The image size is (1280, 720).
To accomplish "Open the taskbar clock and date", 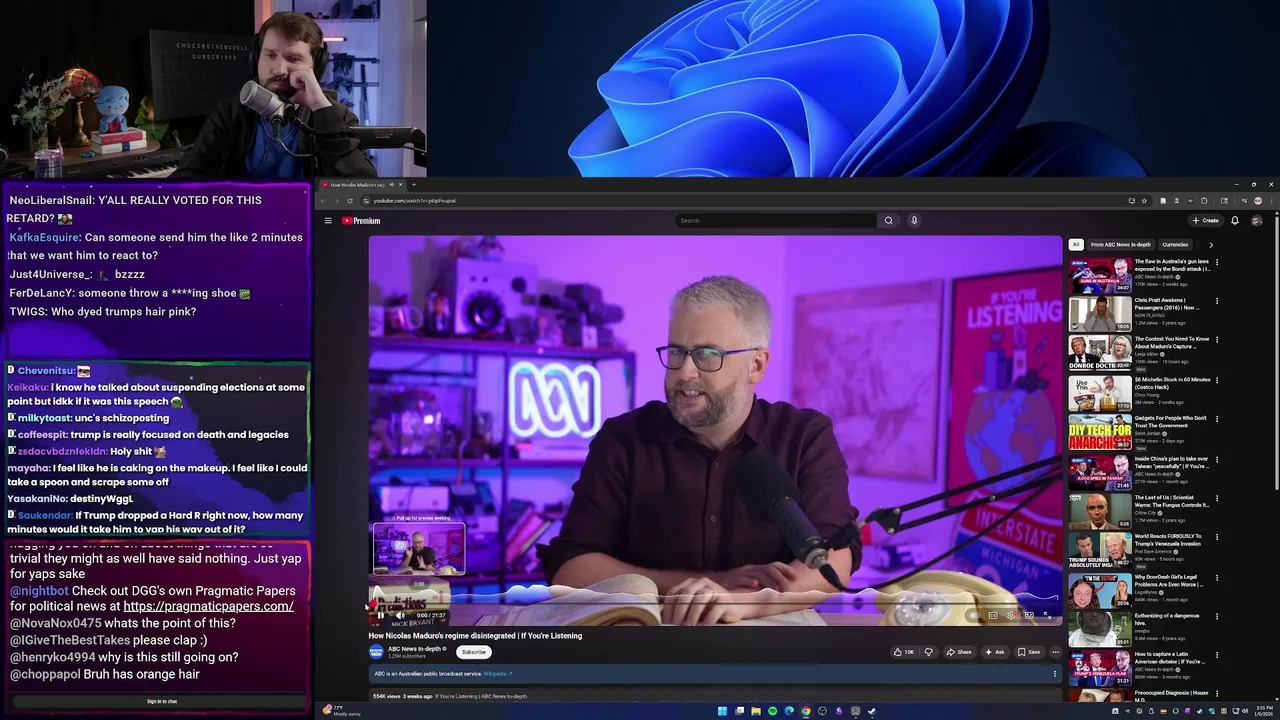I will point(1264,711).
